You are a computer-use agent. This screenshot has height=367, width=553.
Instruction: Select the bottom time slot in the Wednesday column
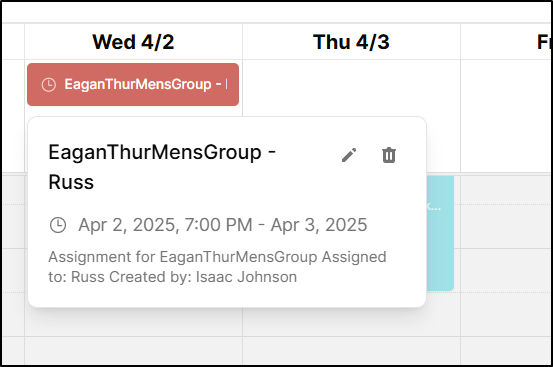[133, 351]
